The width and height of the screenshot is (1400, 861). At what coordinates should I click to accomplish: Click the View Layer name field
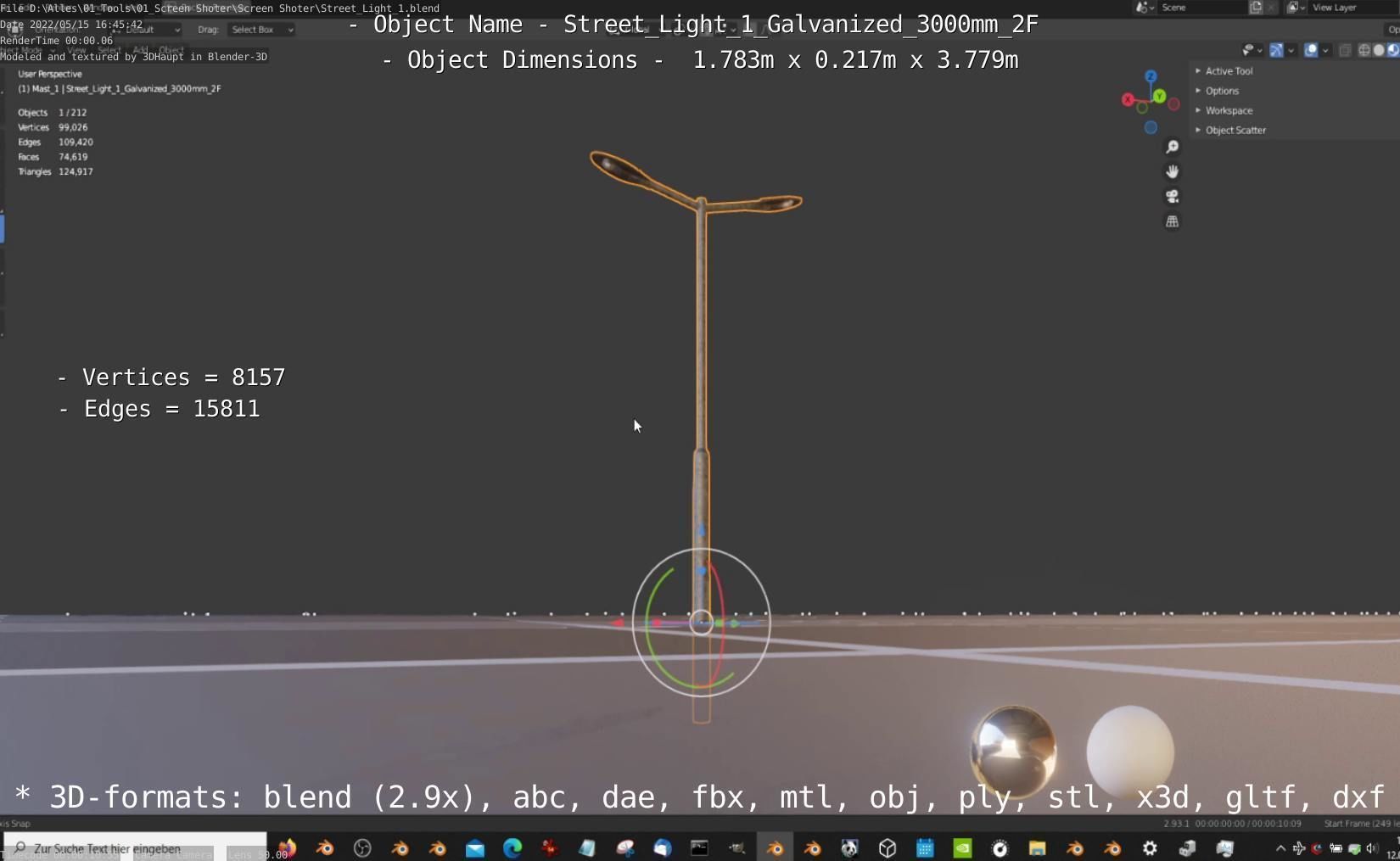[x=1355, y=7]
